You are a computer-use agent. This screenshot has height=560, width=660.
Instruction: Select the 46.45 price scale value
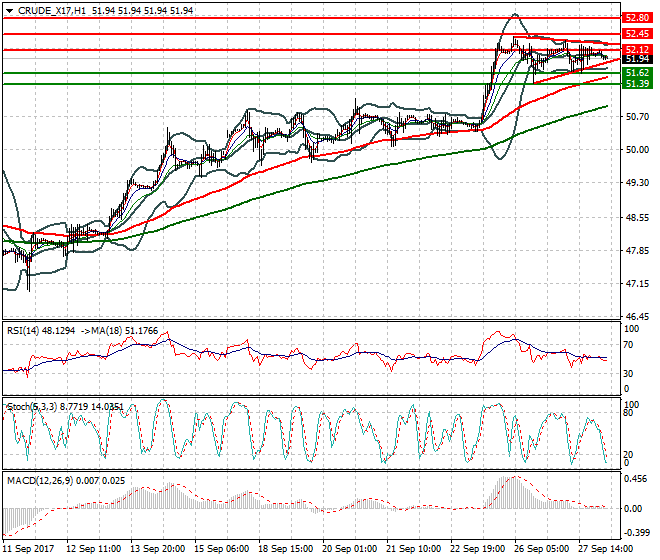pyautogui.click(x=637, y=317)
